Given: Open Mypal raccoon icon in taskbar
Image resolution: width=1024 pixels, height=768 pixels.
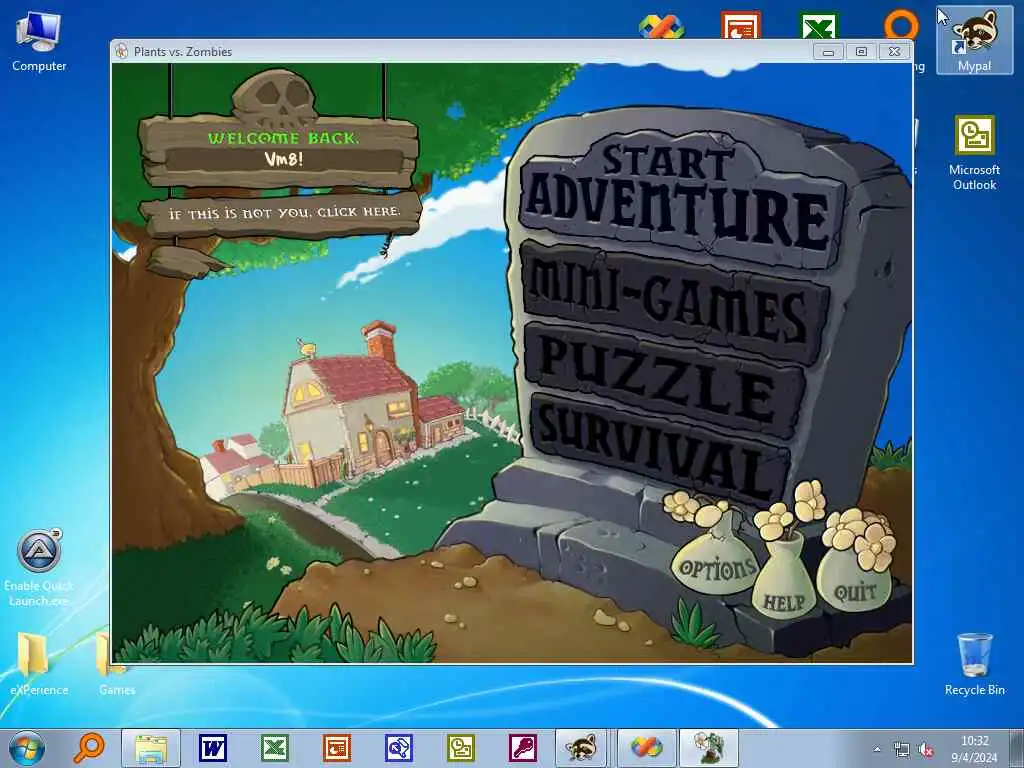Looking at the screenshot, I should 581,748.
